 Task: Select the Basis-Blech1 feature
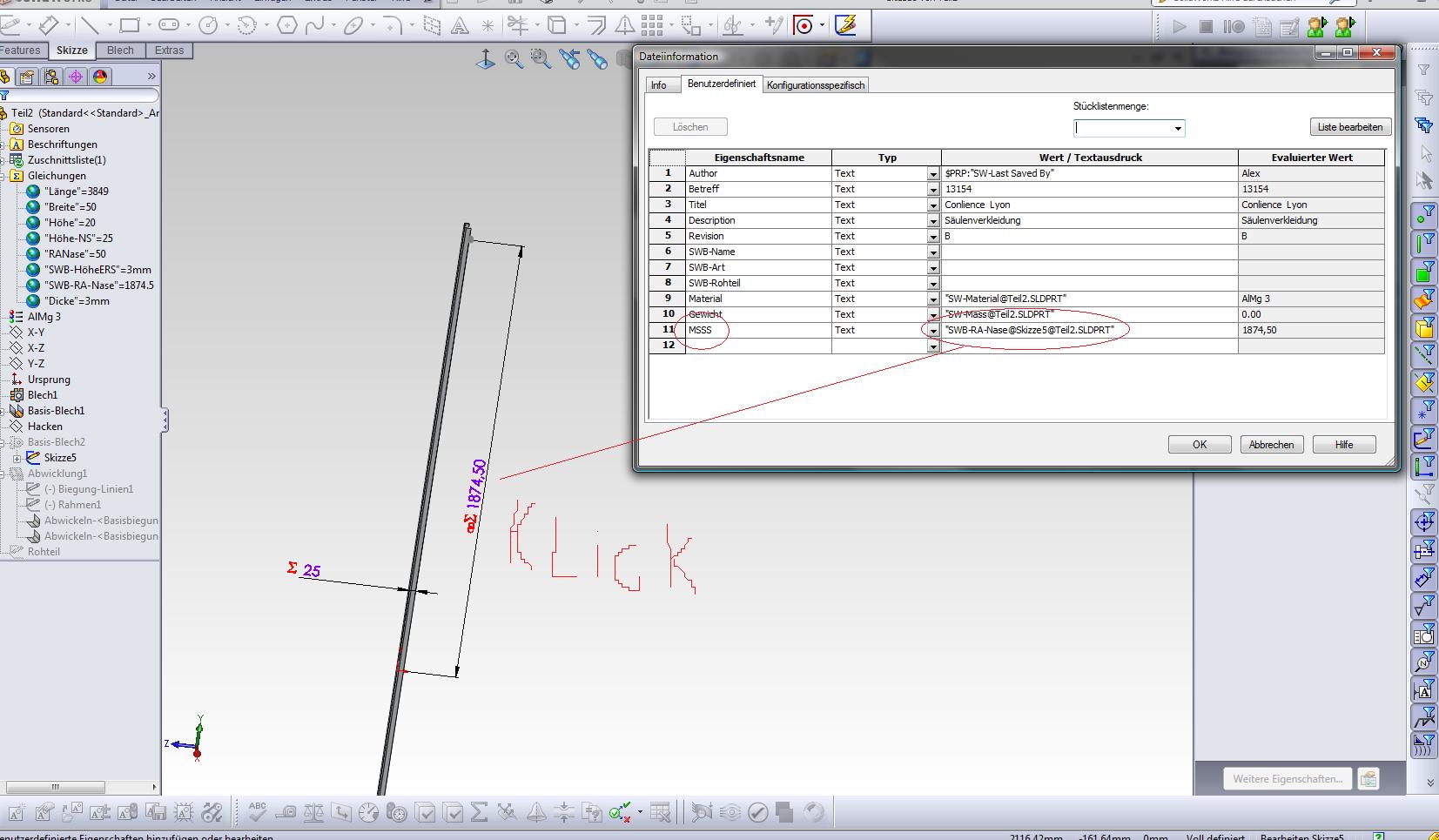pos(56,411)
